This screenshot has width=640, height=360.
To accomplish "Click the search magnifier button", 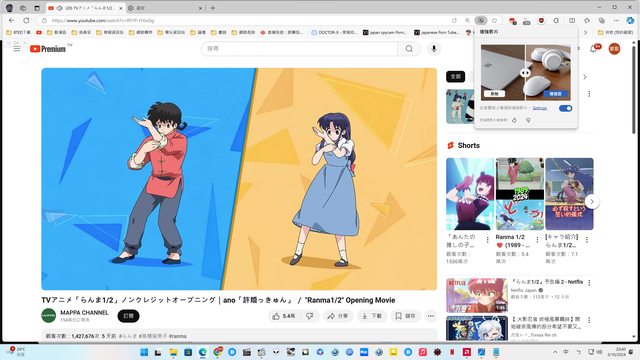I will point(409,49).
